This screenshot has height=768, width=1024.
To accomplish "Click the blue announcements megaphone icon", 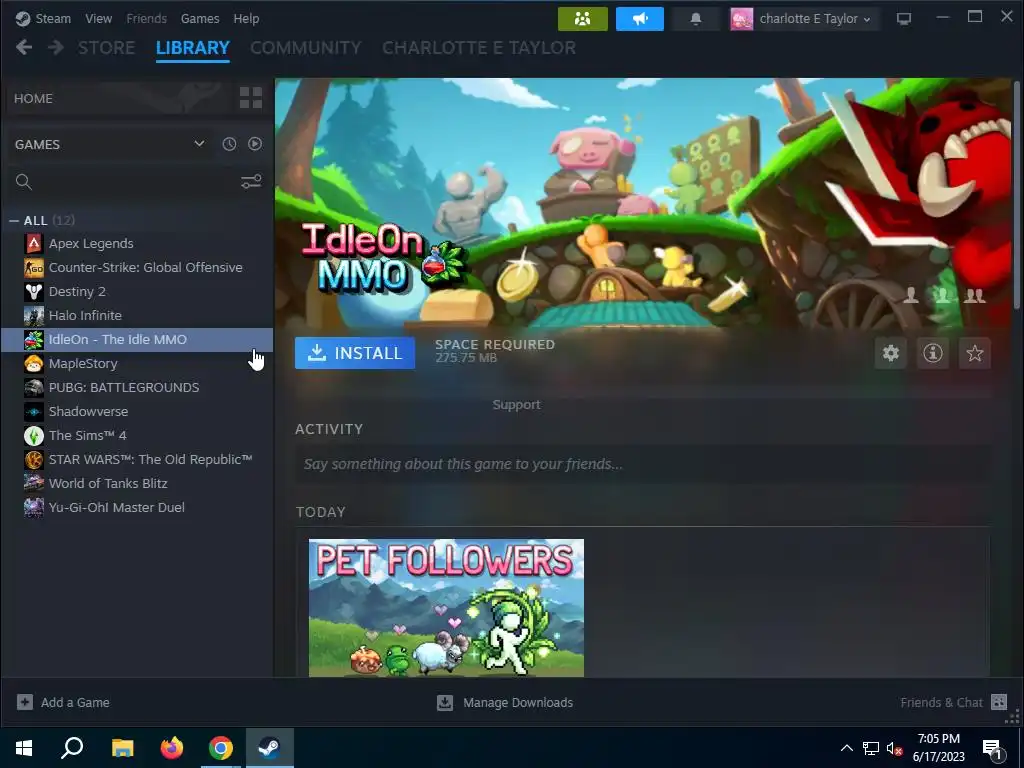I will [639, 19].
